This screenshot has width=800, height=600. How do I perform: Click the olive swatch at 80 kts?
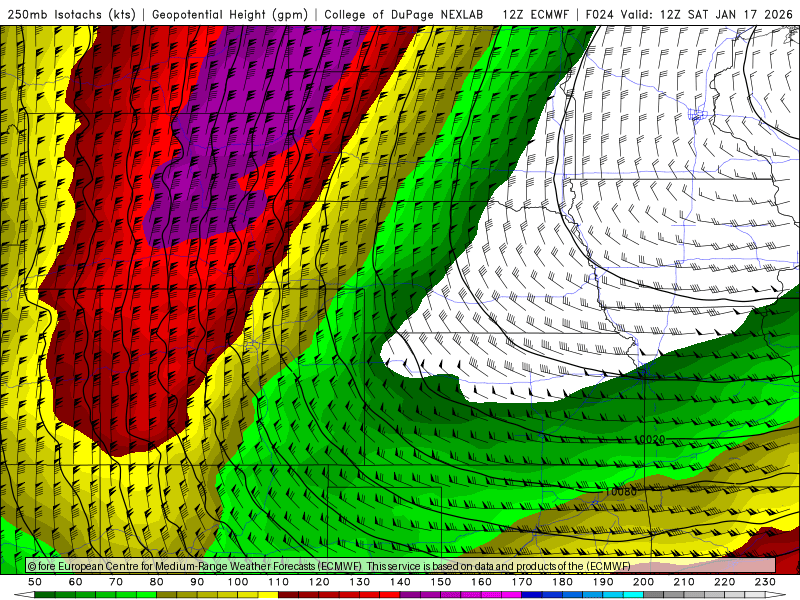(167, 595)
